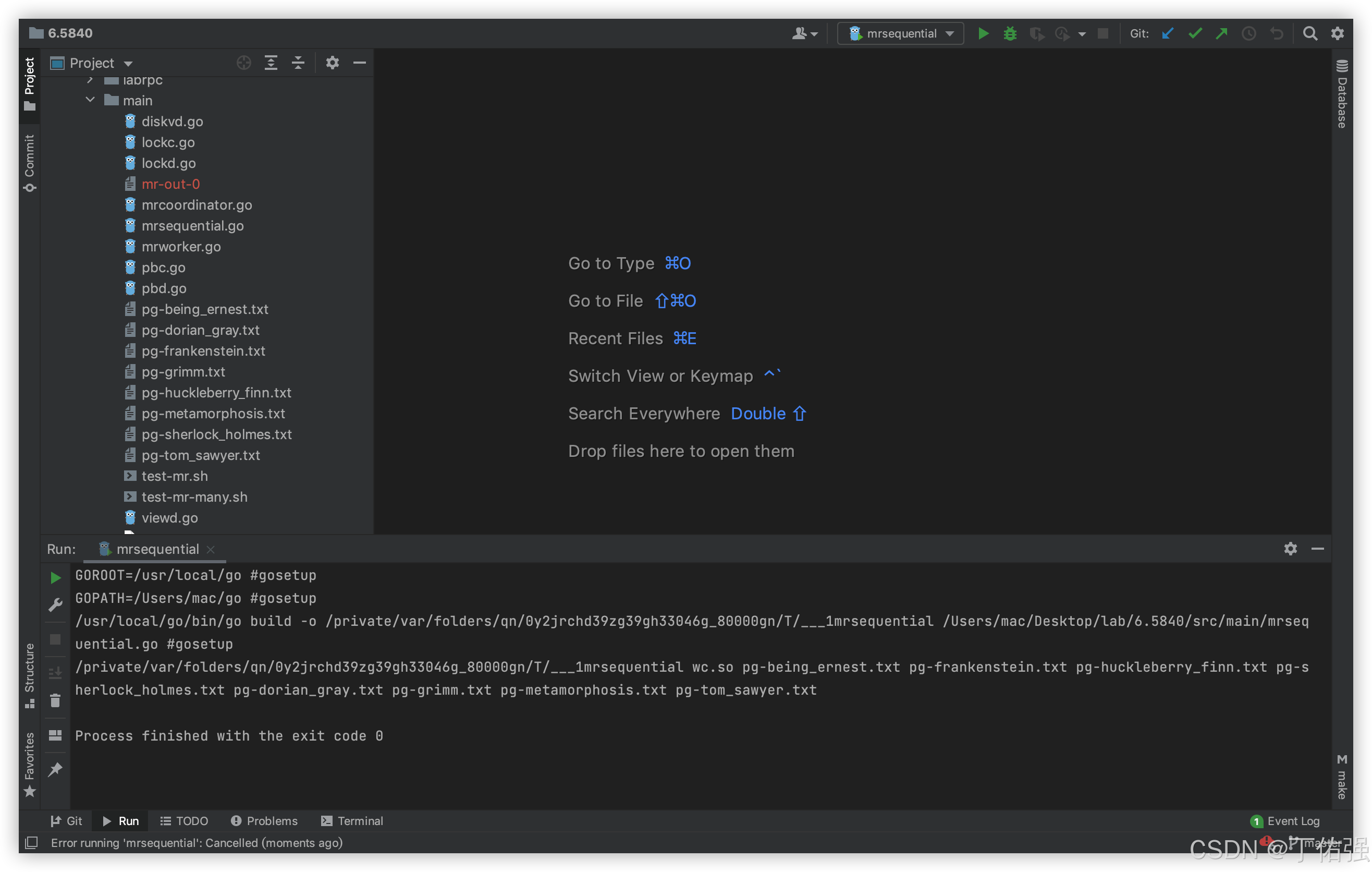Select mrcoordinator.go file

(197, 204)
